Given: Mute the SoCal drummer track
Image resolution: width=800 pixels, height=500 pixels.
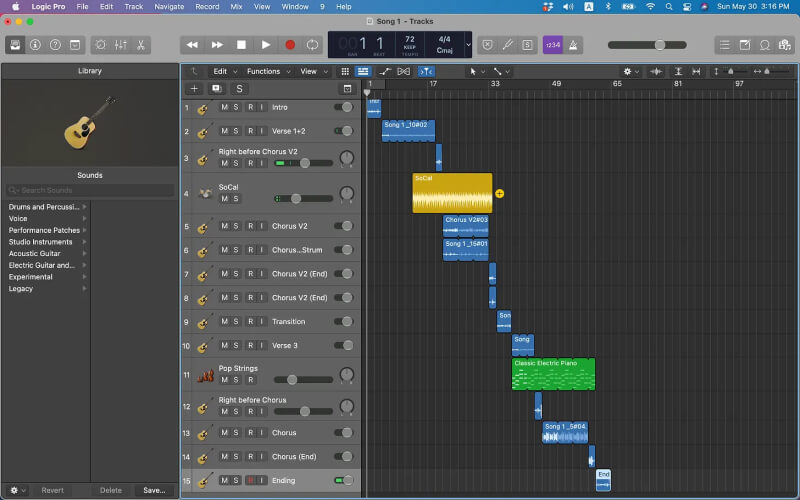Looking at the screenshot, I should (224, 199).
